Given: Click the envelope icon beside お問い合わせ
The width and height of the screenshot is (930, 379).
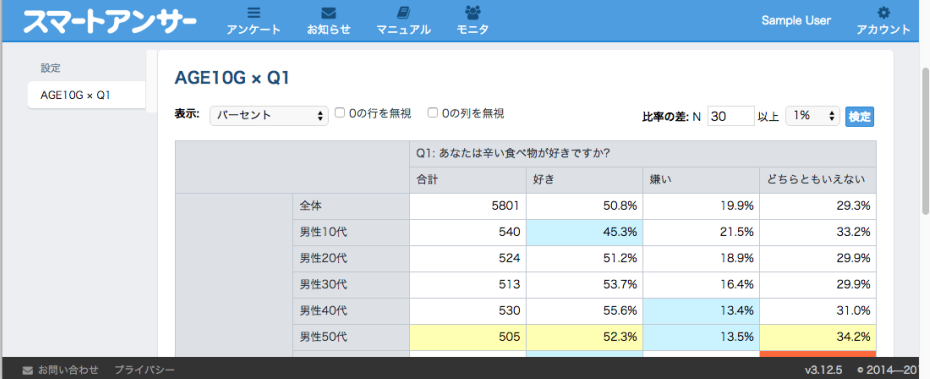Looking at the screenshot, I should tap(27, 371).
